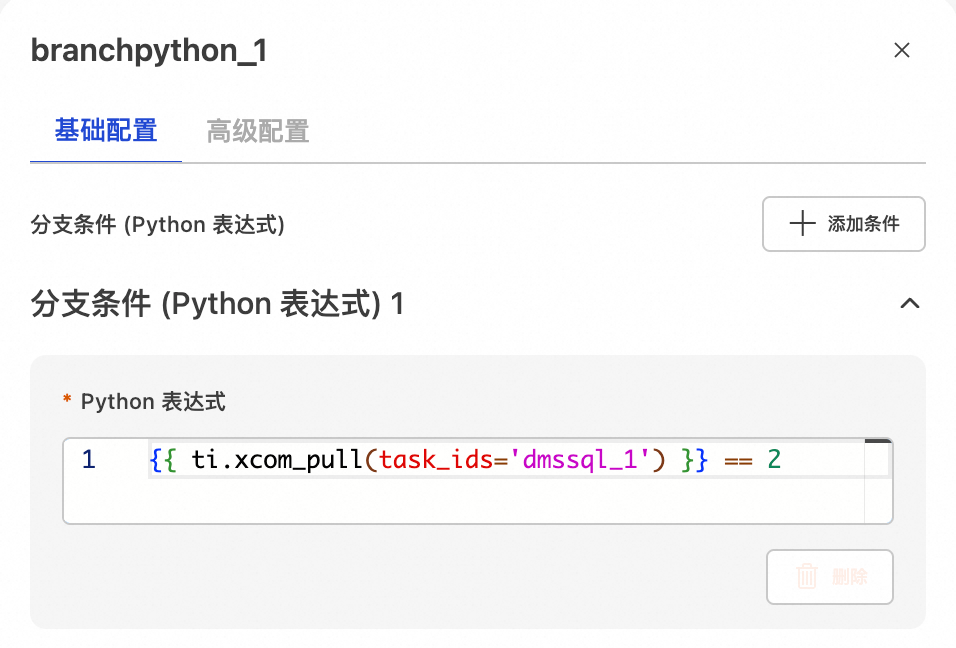Click the plus icon beside 添加条件
956x648 pixels.
tap(802, 224)
